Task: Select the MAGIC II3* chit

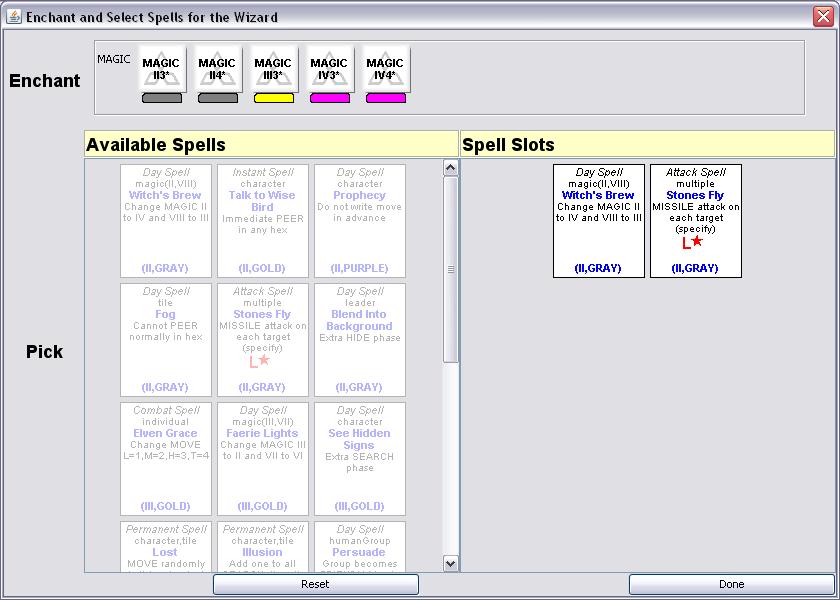Action: (x=162, y=69)
